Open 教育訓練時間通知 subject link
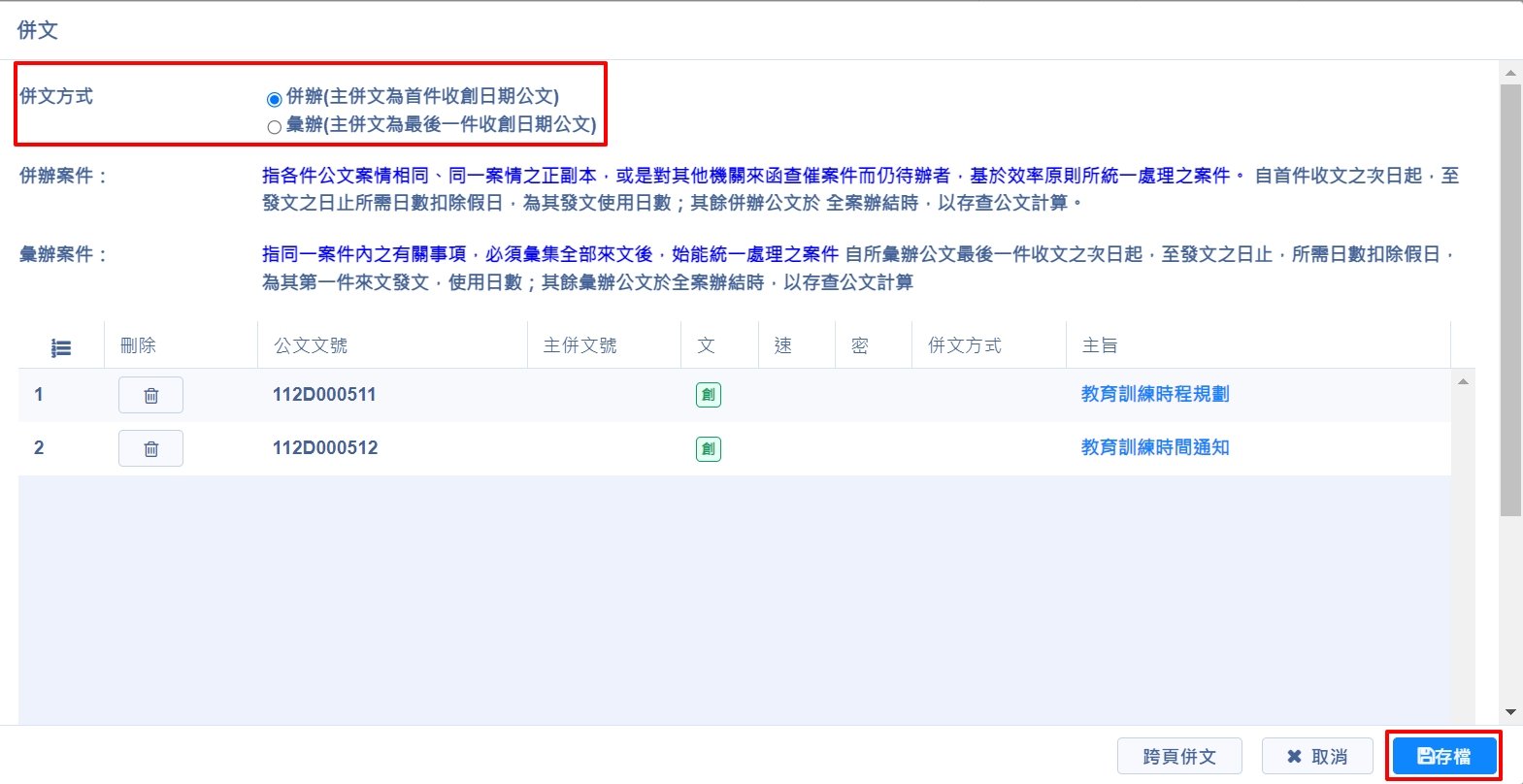Image resolution: width=1523 pixels, height=784 pixels. (x=1154, y=447)
